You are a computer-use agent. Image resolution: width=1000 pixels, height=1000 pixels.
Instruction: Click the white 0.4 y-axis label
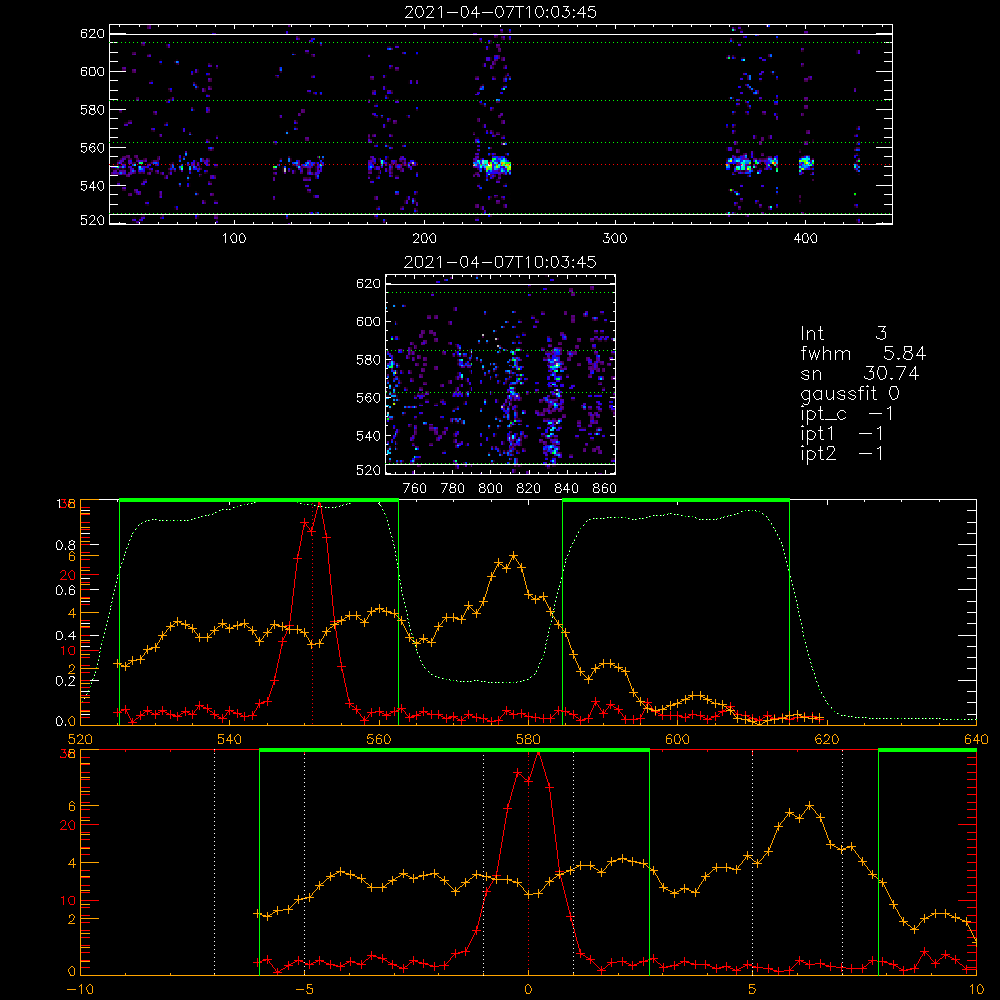pyautogui.click(x=66, y=636)
